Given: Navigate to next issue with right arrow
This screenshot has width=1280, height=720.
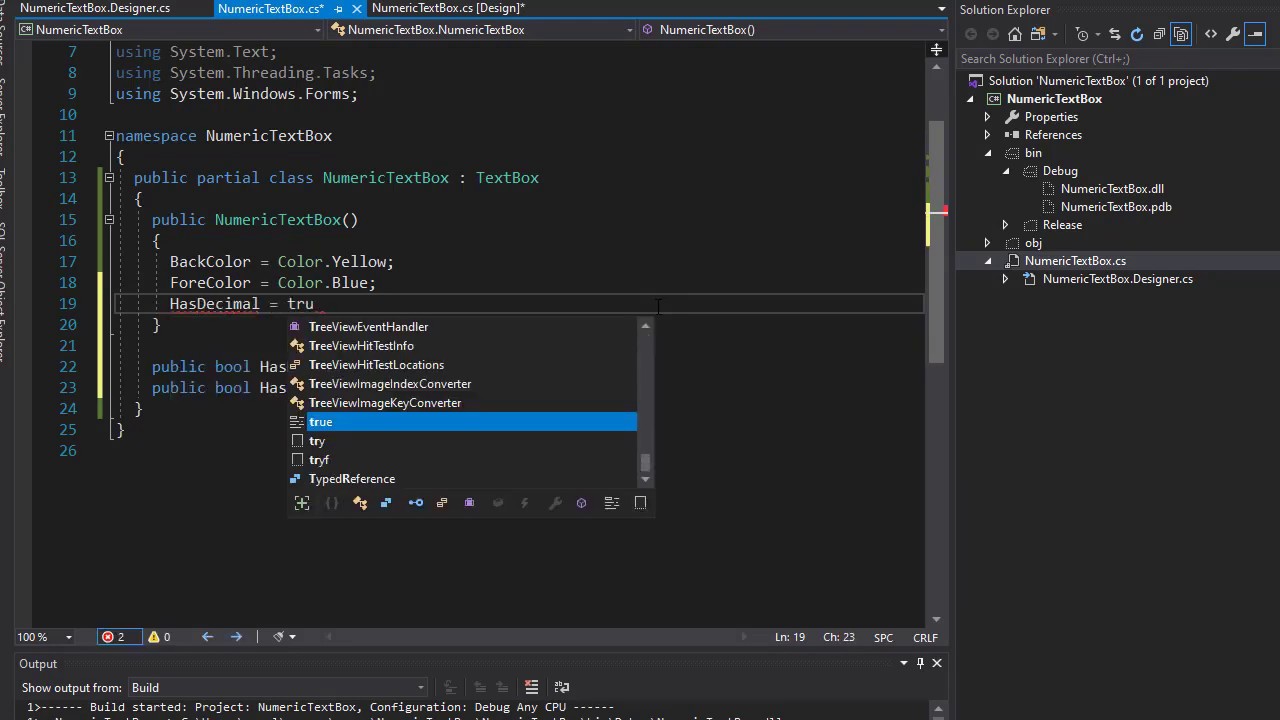Looking at the screenshot, I should coord(236,637).
